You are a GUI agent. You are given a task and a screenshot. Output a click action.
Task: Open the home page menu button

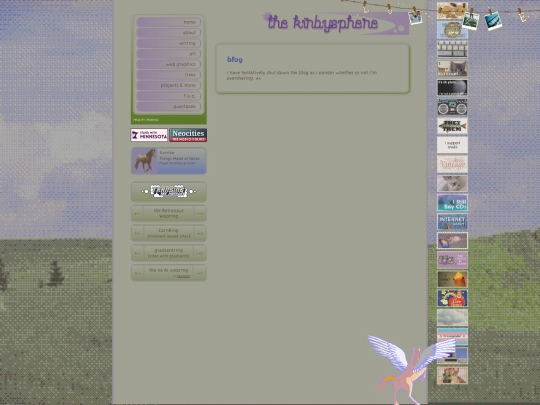169,22
